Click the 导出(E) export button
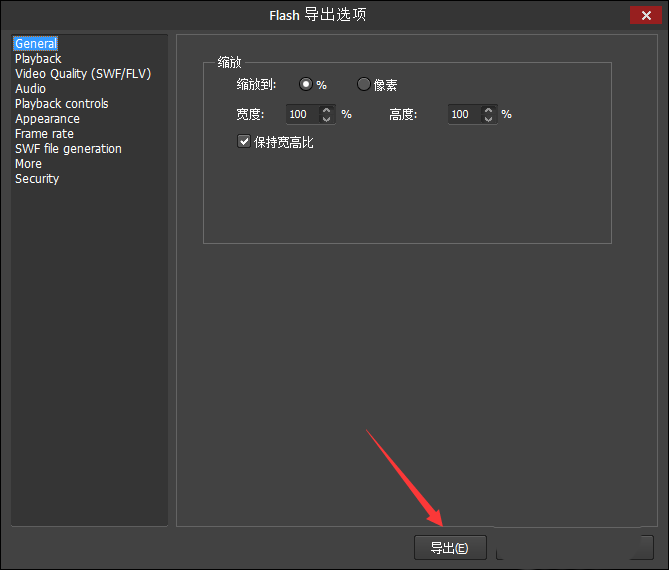669x570 pixels. pos(450,547)
